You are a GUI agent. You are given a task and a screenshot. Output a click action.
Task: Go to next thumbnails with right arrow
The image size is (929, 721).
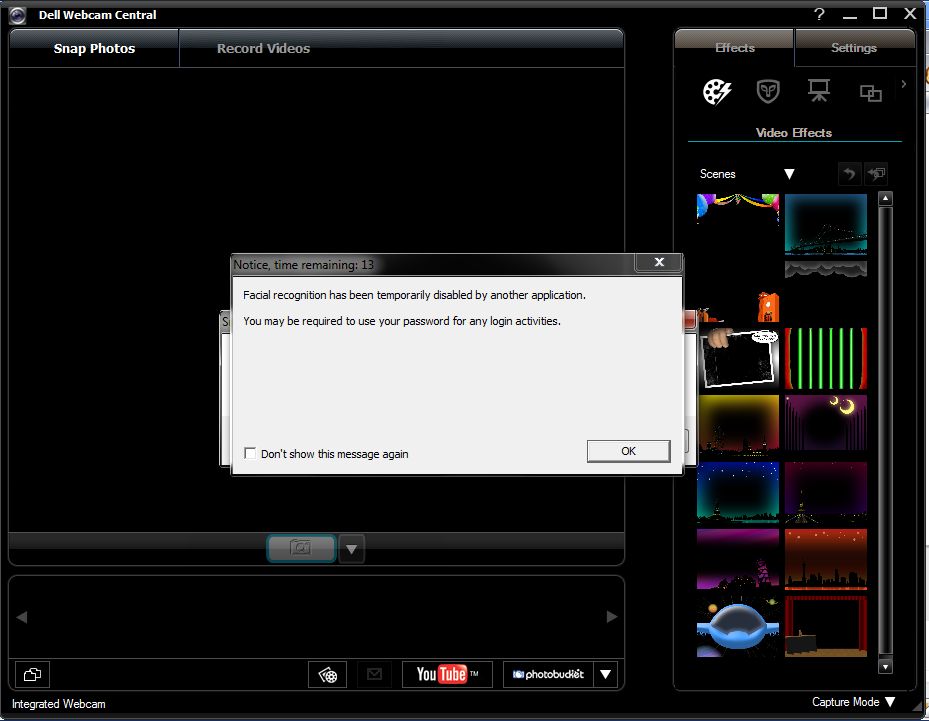pyautogui.click(x=612, y=617)
